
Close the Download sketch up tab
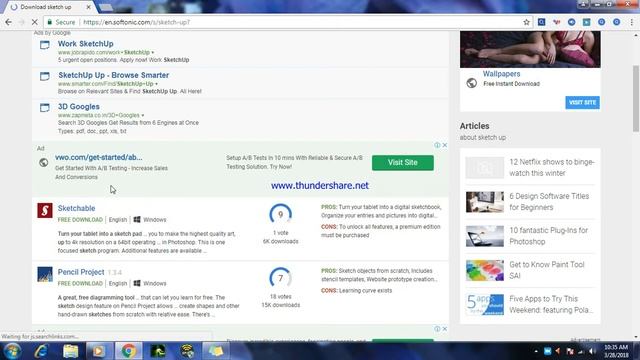coord(89,7)
